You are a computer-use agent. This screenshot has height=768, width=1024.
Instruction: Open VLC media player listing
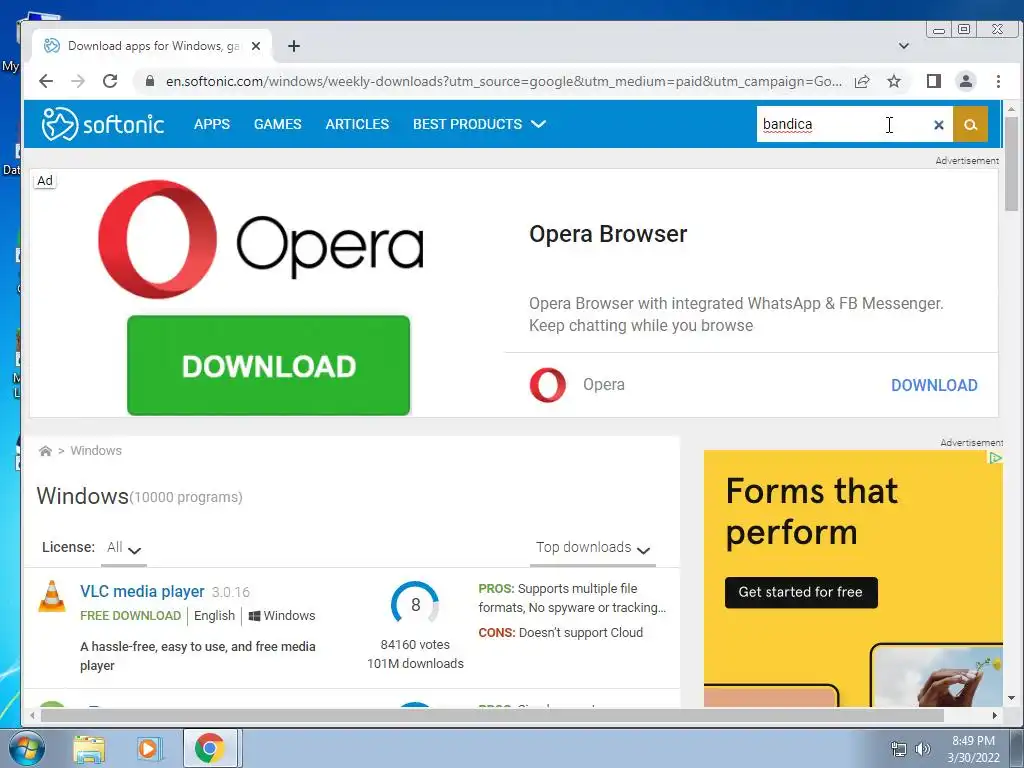pyautogui.click(x=142, y=592)
